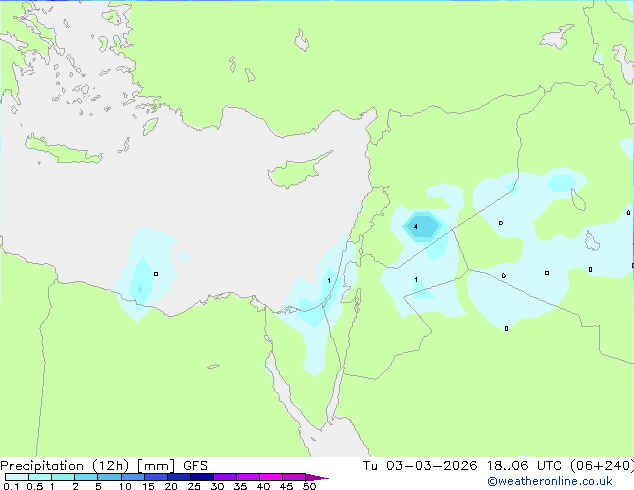
Task: Click the '0.1' legend scale label
Action: click(11, 486)
